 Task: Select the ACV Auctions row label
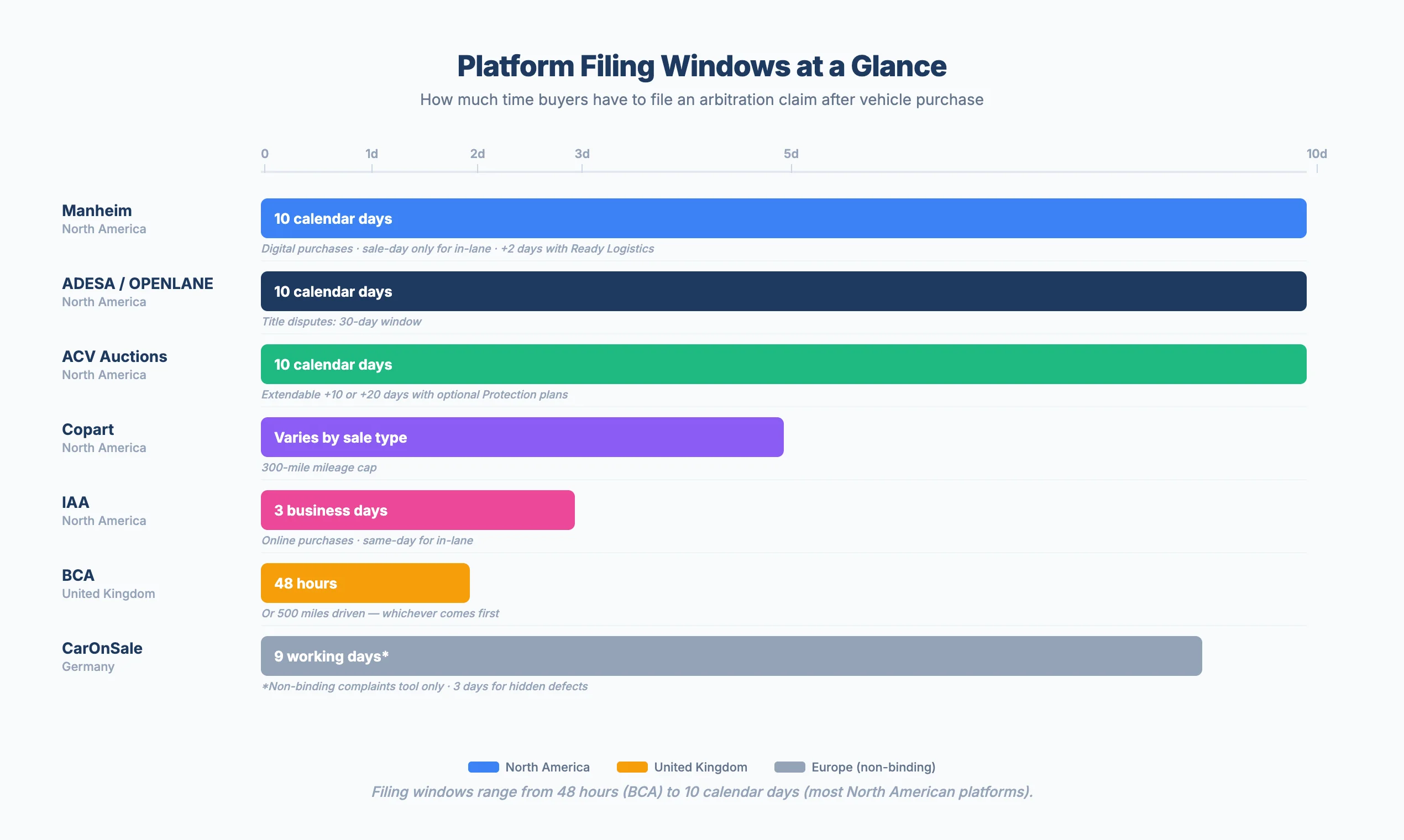pyautogui.click(x=114, y=356)
